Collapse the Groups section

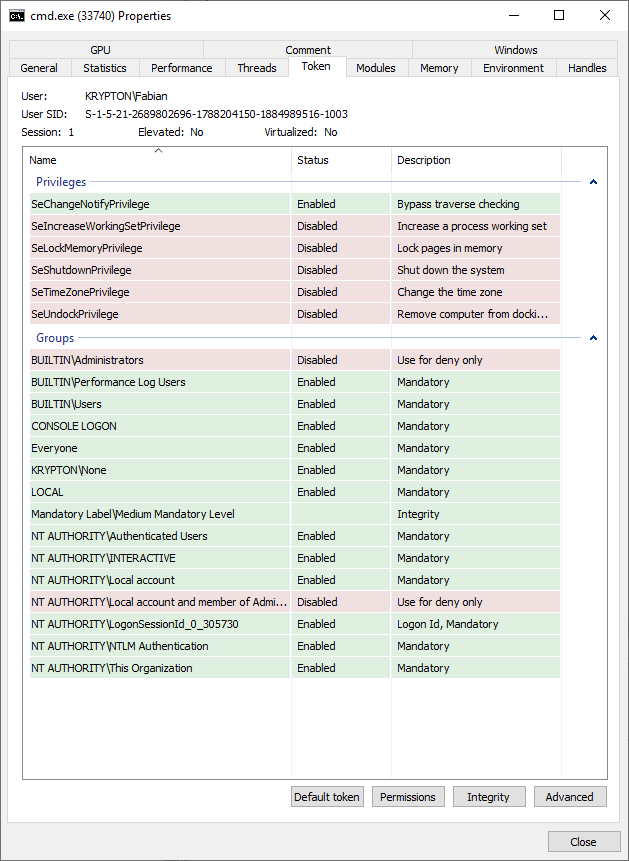coord(593,338)
